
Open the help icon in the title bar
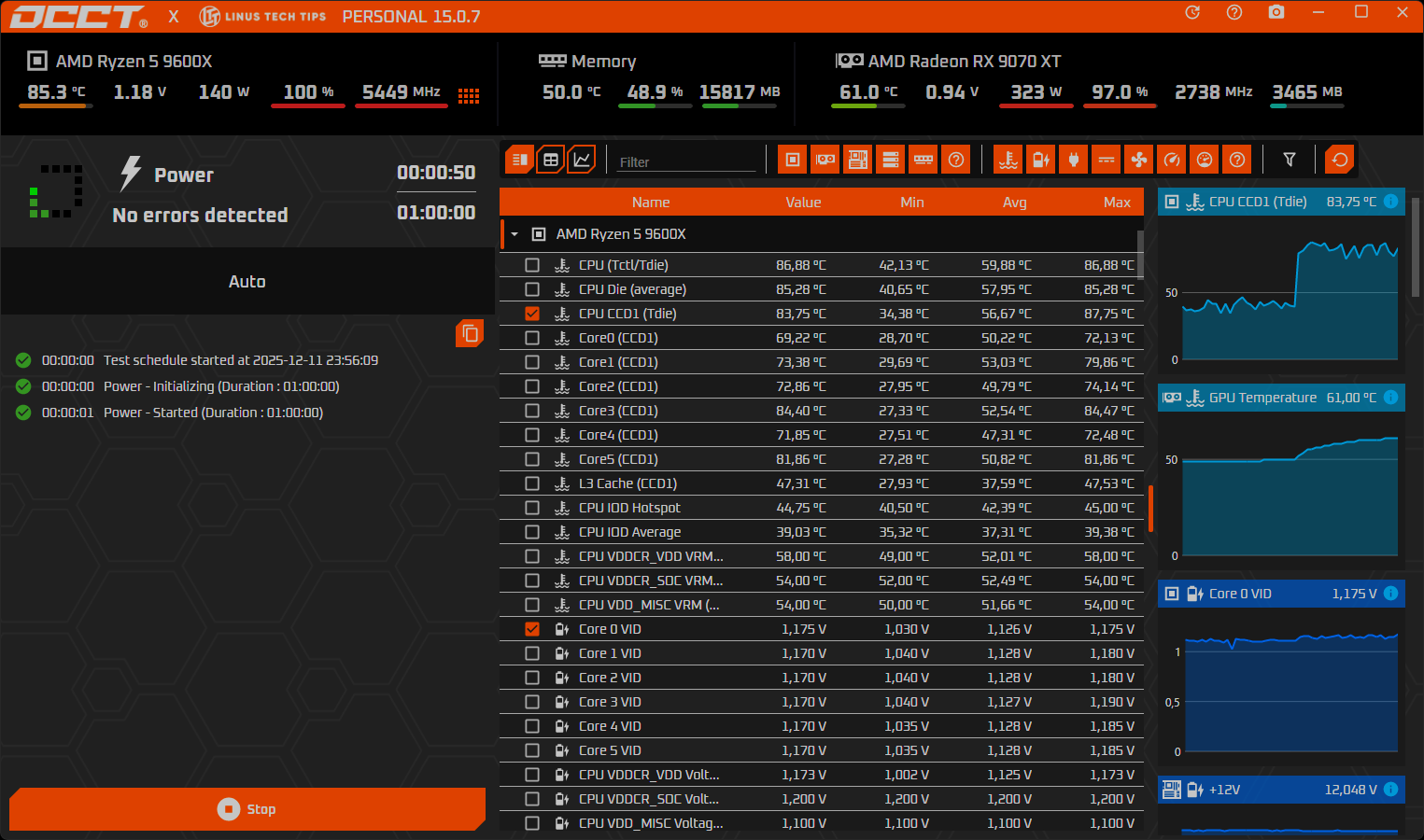pos(1234,12)
